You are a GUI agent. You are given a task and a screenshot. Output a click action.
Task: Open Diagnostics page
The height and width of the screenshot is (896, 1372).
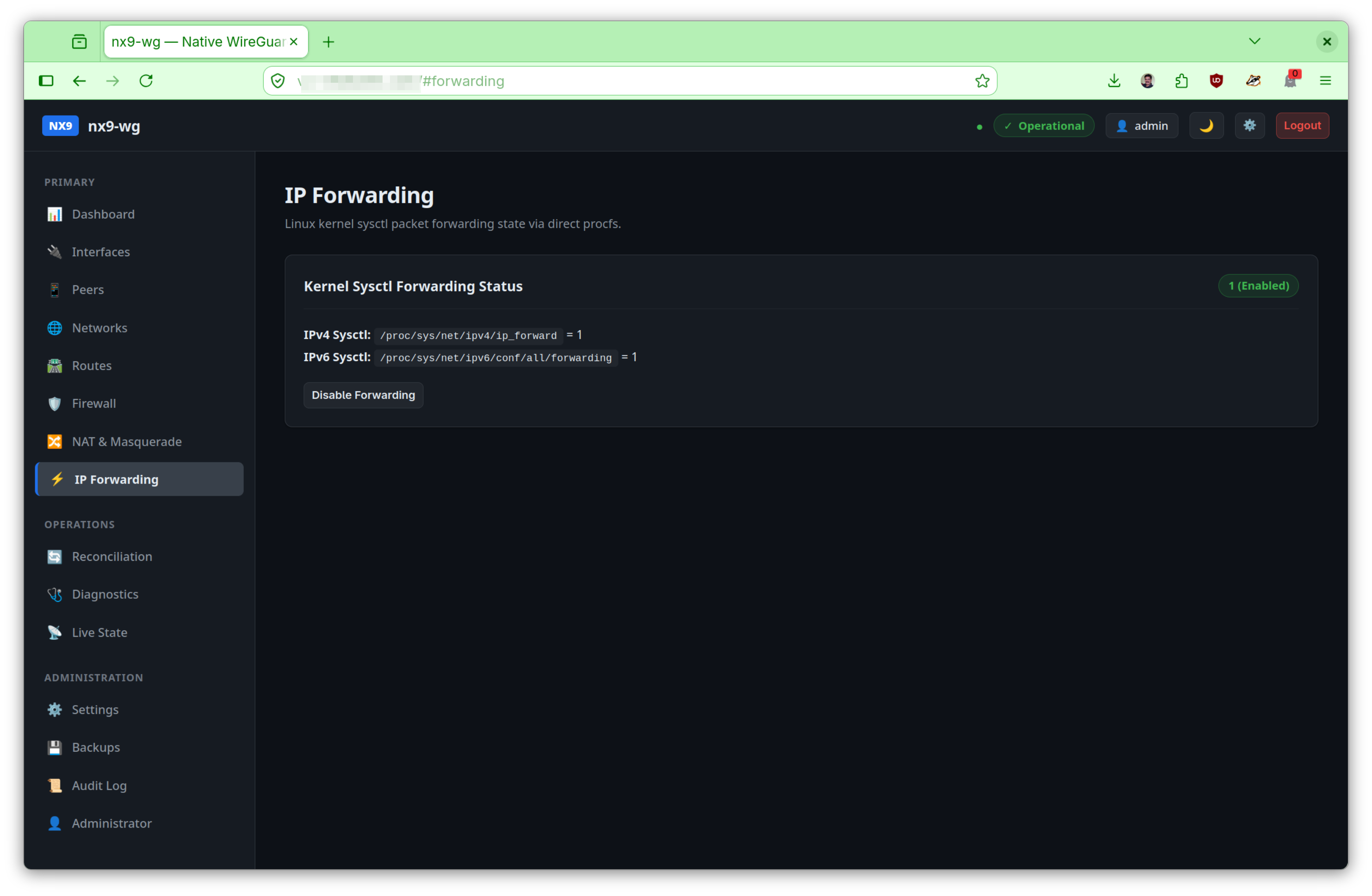[x=139, y=594]
